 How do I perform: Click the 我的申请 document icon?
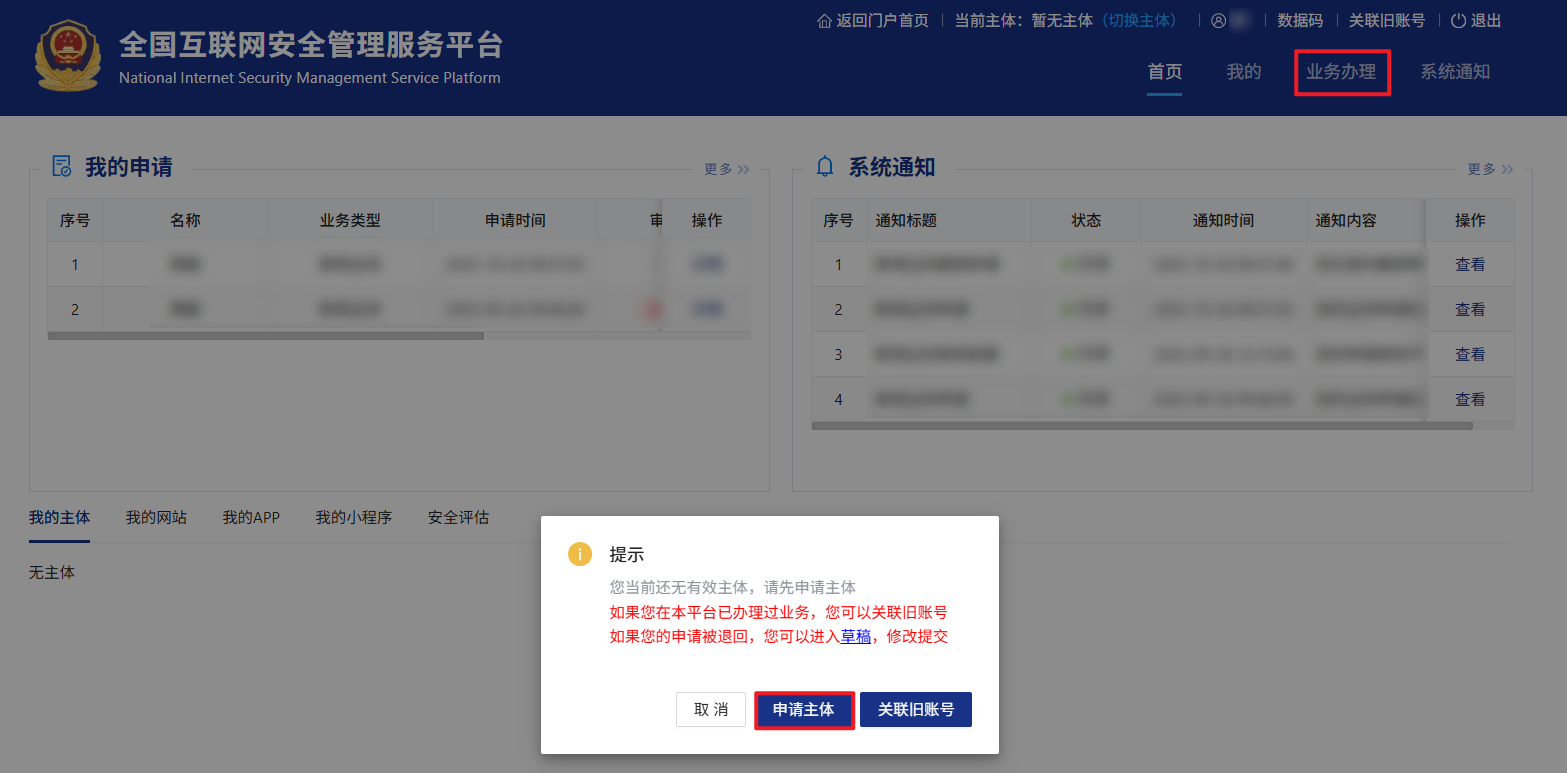click(x=62, y=167)
